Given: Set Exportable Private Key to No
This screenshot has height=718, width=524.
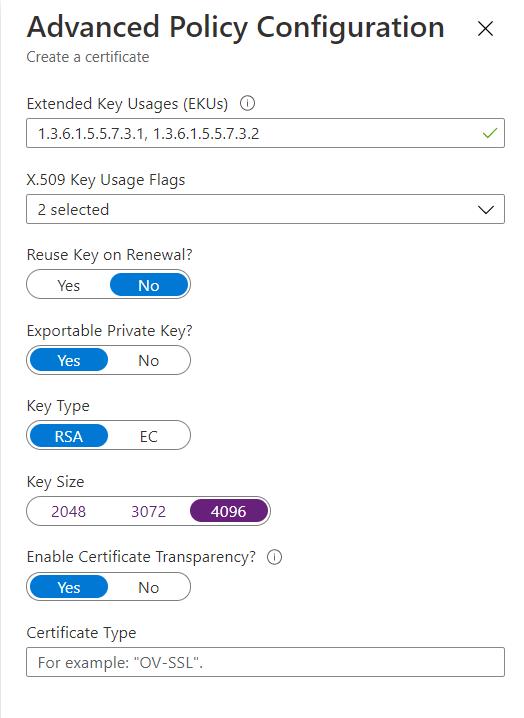Looking at the screenshot, I should (x=149, y=360).
